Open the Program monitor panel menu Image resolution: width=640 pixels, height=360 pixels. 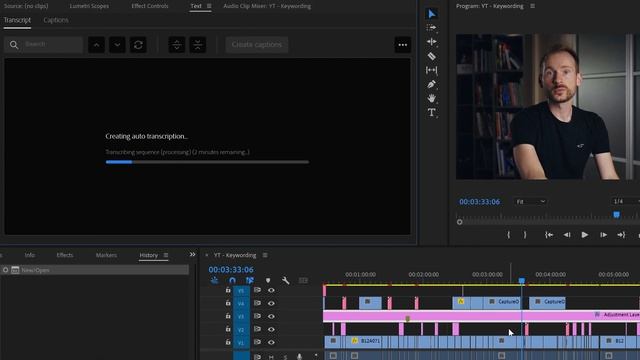(x=532, y=6)
